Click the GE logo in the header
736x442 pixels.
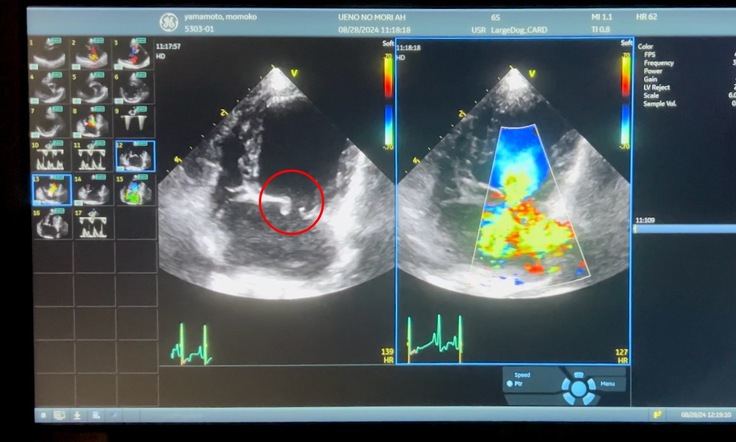168,22
